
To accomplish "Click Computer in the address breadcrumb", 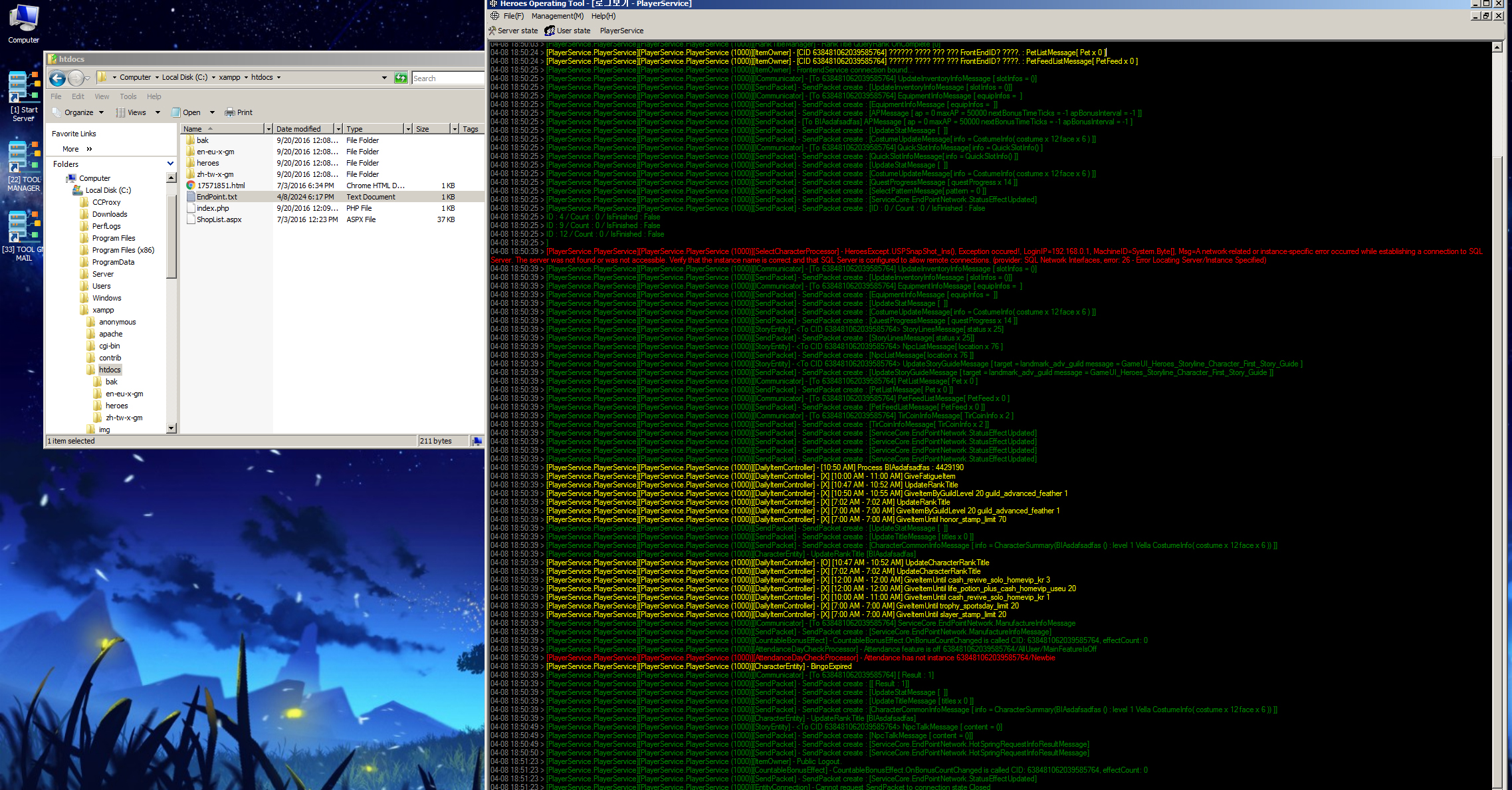I will point(135,77).
